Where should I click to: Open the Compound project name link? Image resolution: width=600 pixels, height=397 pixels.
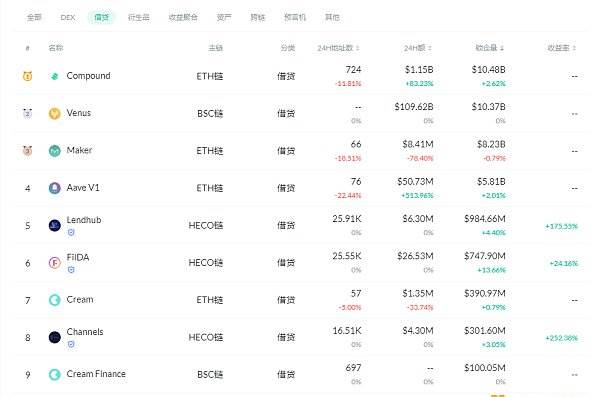pos(88,76)
